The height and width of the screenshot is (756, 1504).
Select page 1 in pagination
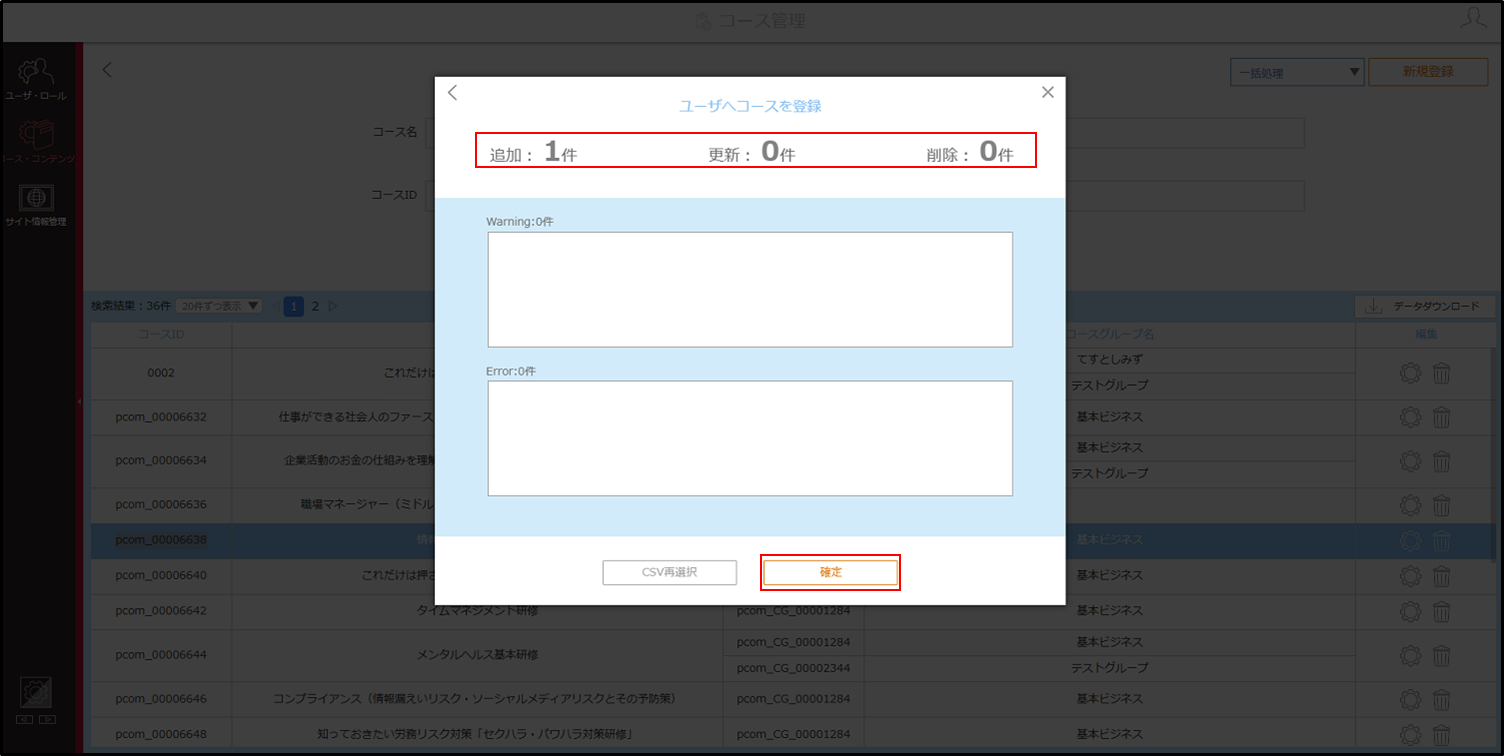(294, 306)
